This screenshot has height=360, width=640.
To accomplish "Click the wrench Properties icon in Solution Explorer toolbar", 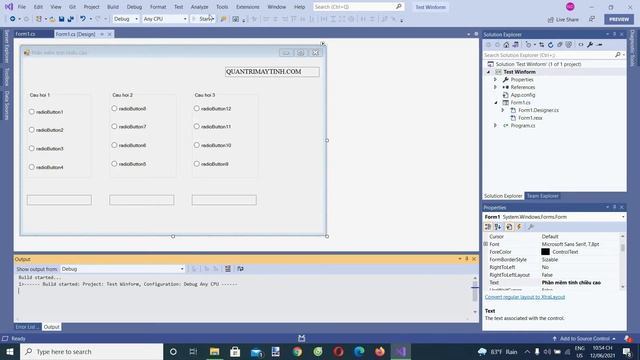I will pyautogui.click(x=590, y=45).
